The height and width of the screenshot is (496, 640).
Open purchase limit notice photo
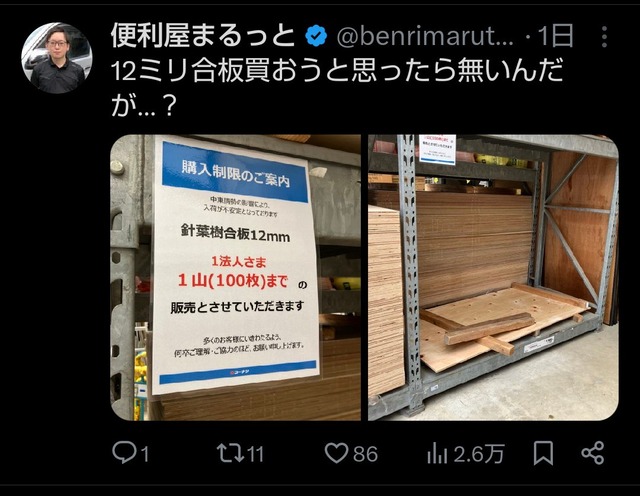236,278
